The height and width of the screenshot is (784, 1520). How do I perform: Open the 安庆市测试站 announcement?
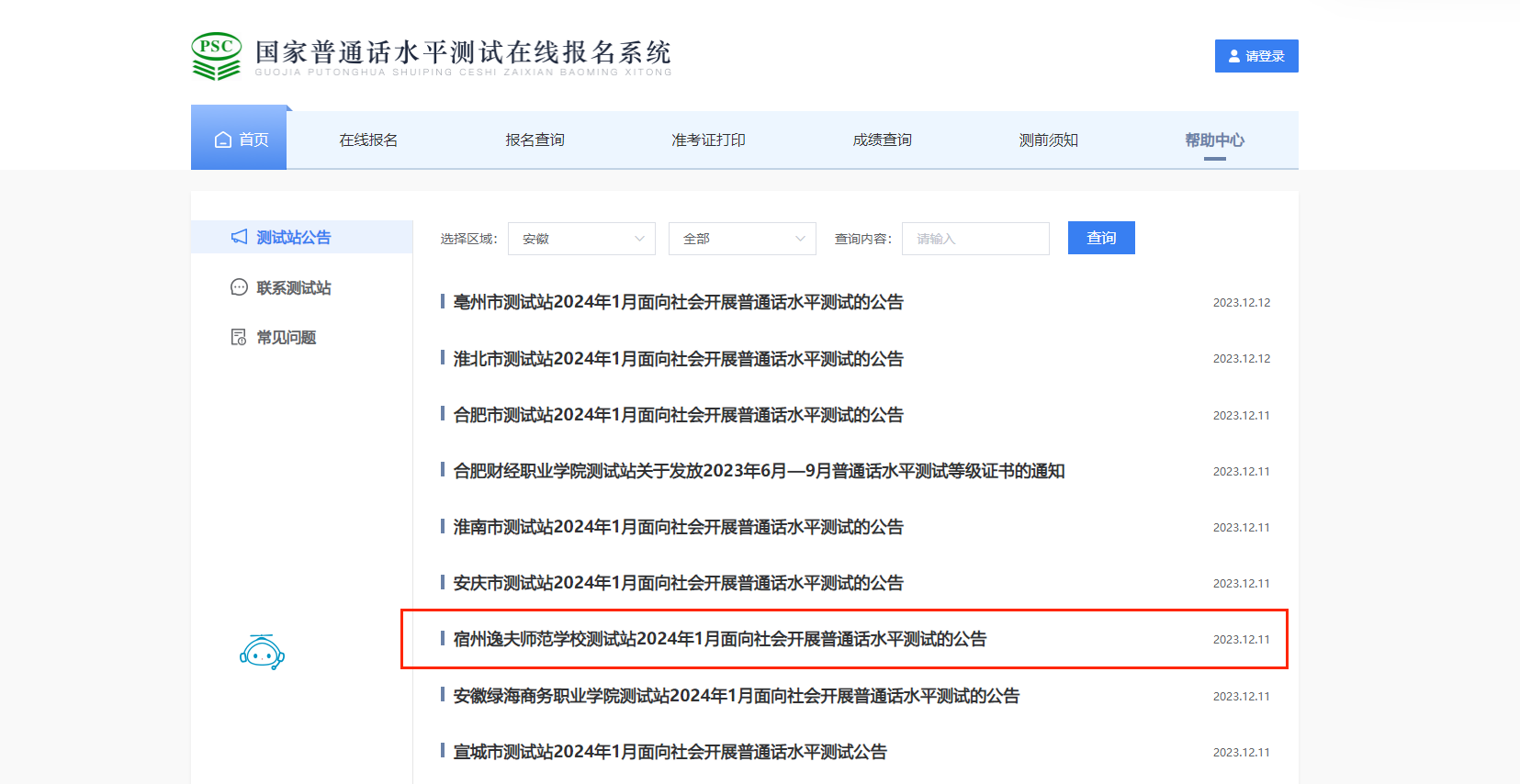coord(678,583)
